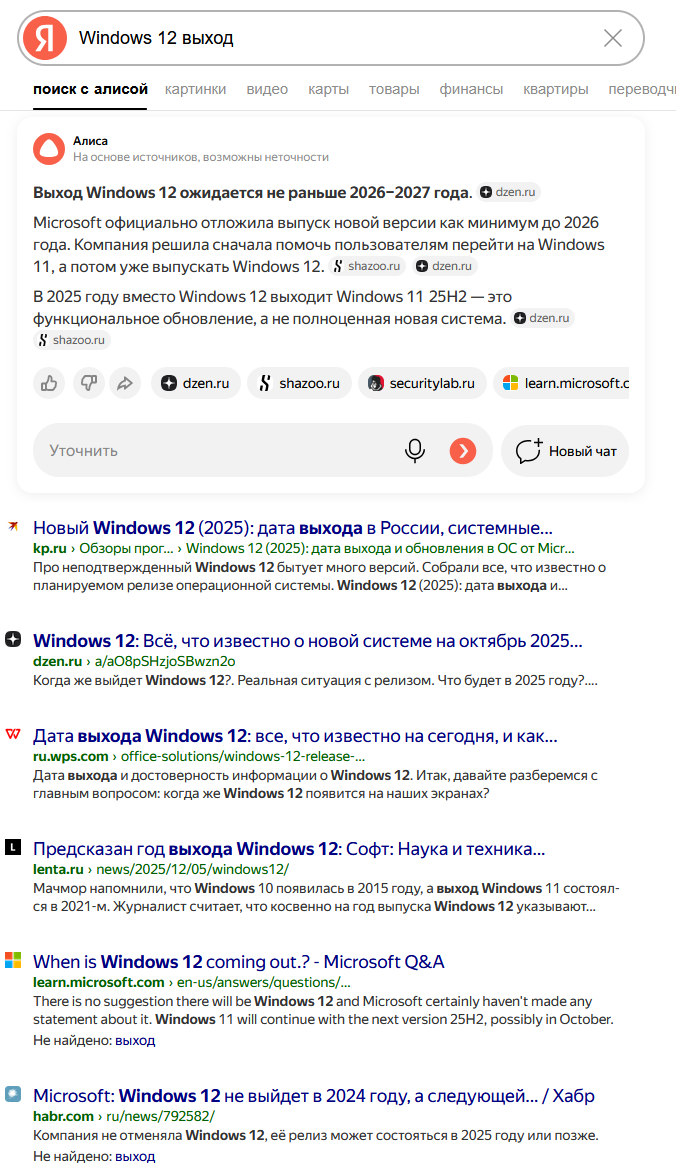The height and width of the screenshot is (1173, 676).
Task: Share Alisa's answer via the arrow icon
Action: (x=125, y=383)
